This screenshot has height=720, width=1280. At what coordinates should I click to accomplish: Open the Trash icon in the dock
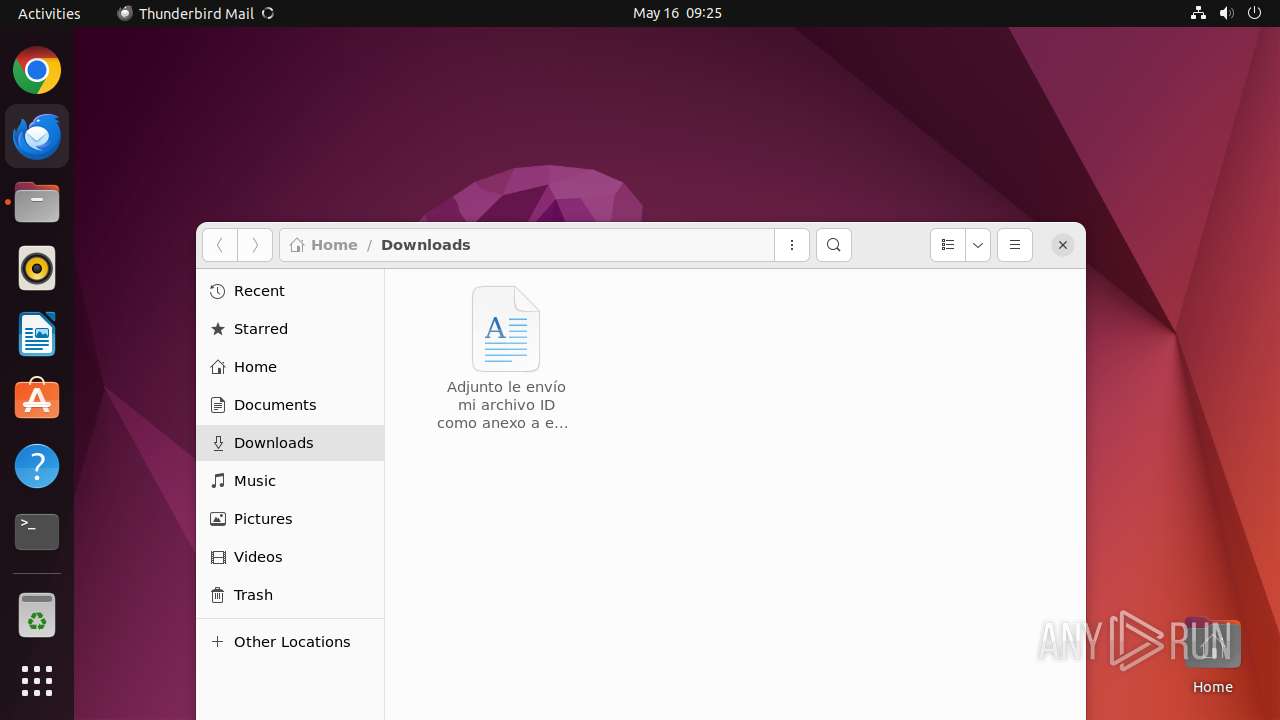click(x=37, y=615)
